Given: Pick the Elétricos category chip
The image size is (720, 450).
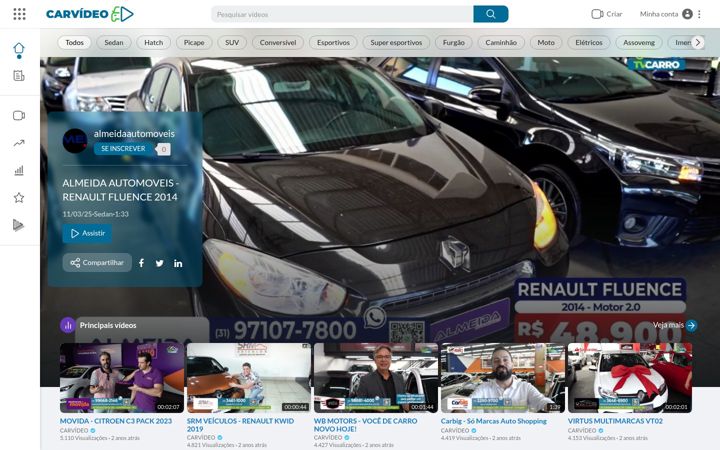Looking at the screenshot, I should click(x=589, y=43).
